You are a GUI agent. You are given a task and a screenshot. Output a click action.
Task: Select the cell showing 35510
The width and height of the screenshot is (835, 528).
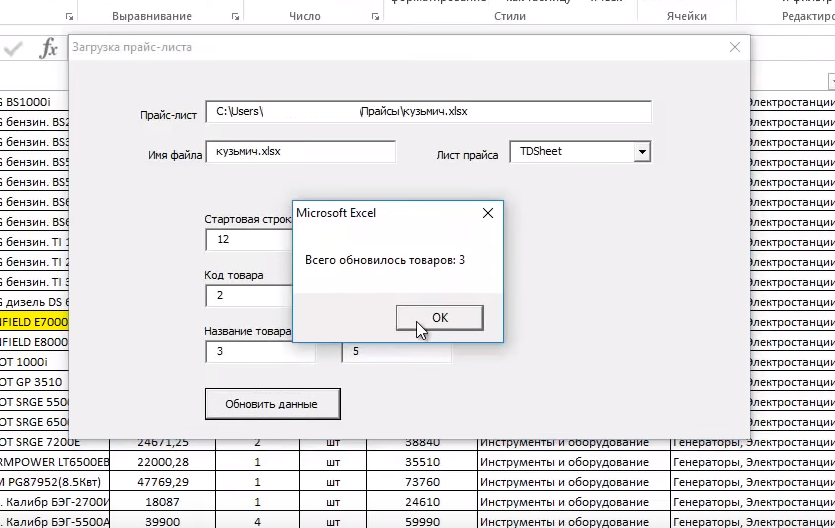422,462
